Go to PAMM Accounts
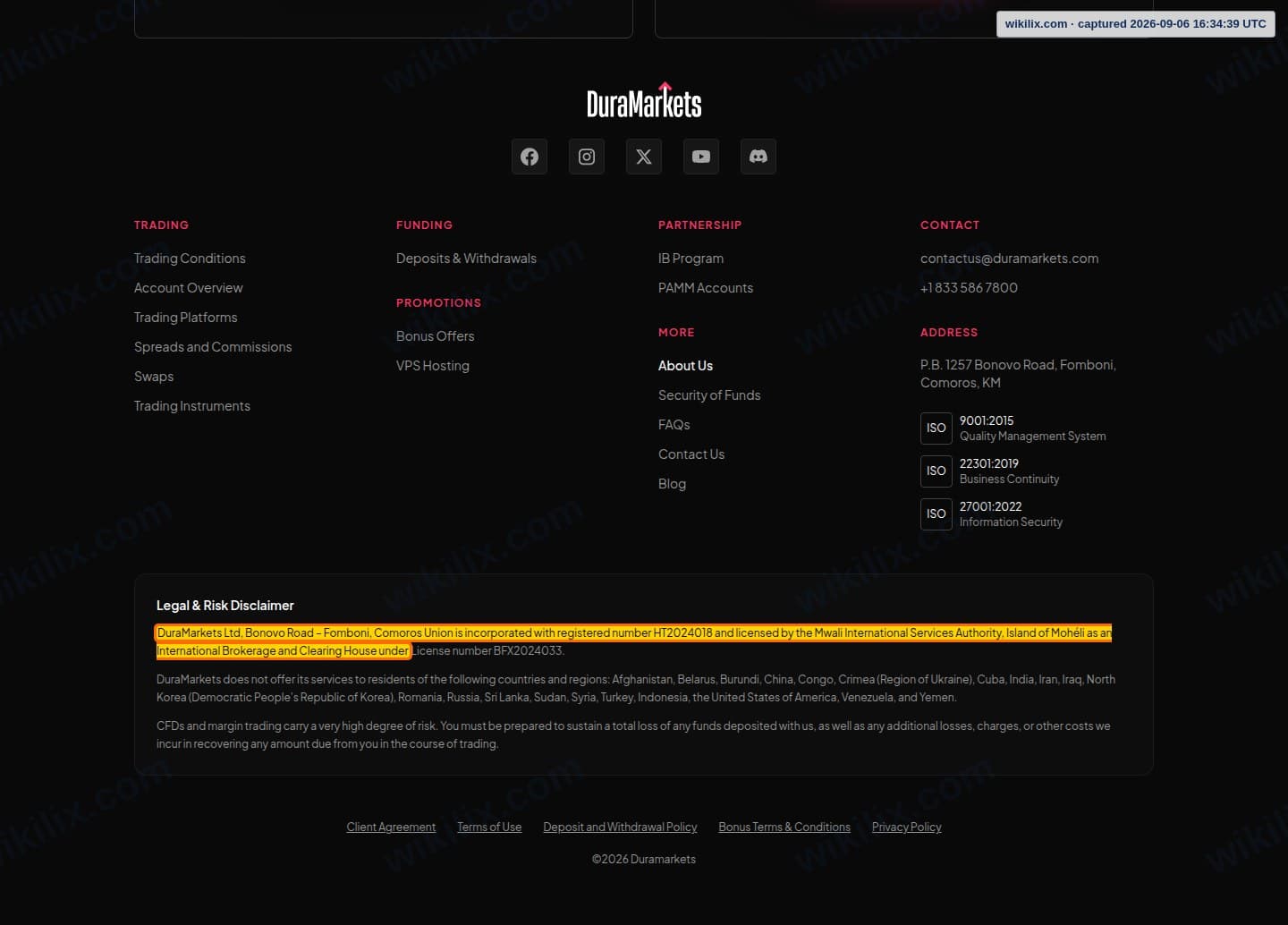Screen dimensions: 1288x925 click(x=706, y=288)
